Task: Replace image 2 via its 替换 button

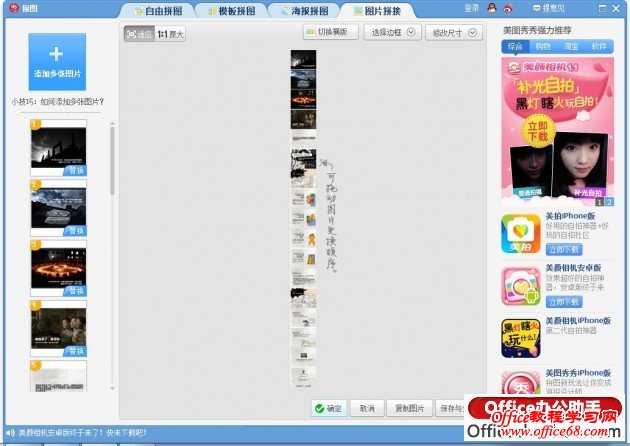Action: 76,231
